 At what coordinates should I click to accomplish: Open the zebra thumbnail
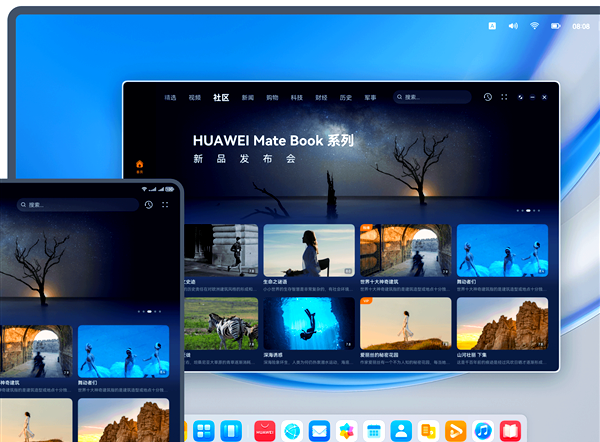(221, 324)
